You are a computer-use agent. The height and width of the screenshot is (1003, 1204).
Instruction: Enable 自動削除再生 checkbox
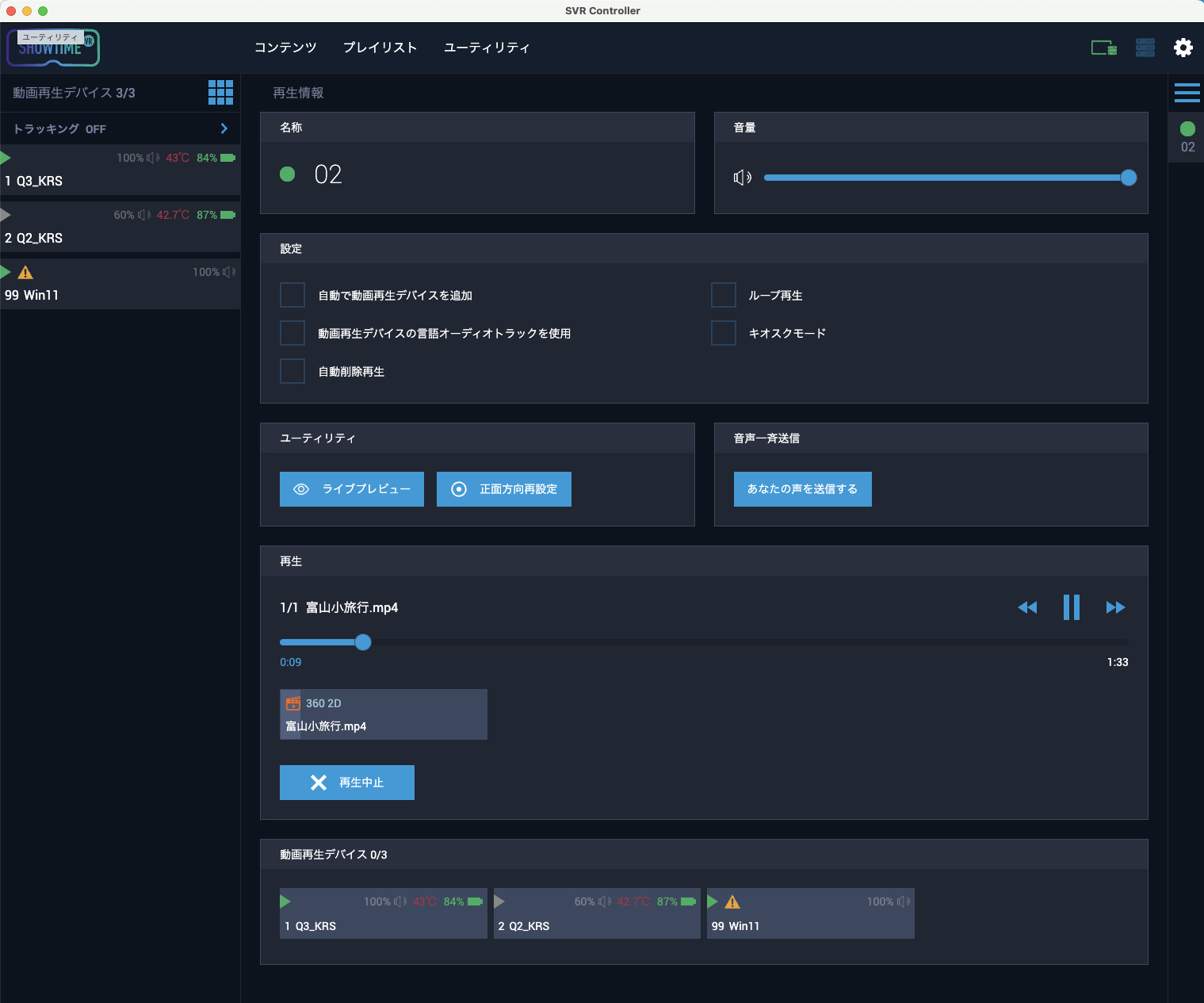(x=292, y=371)
